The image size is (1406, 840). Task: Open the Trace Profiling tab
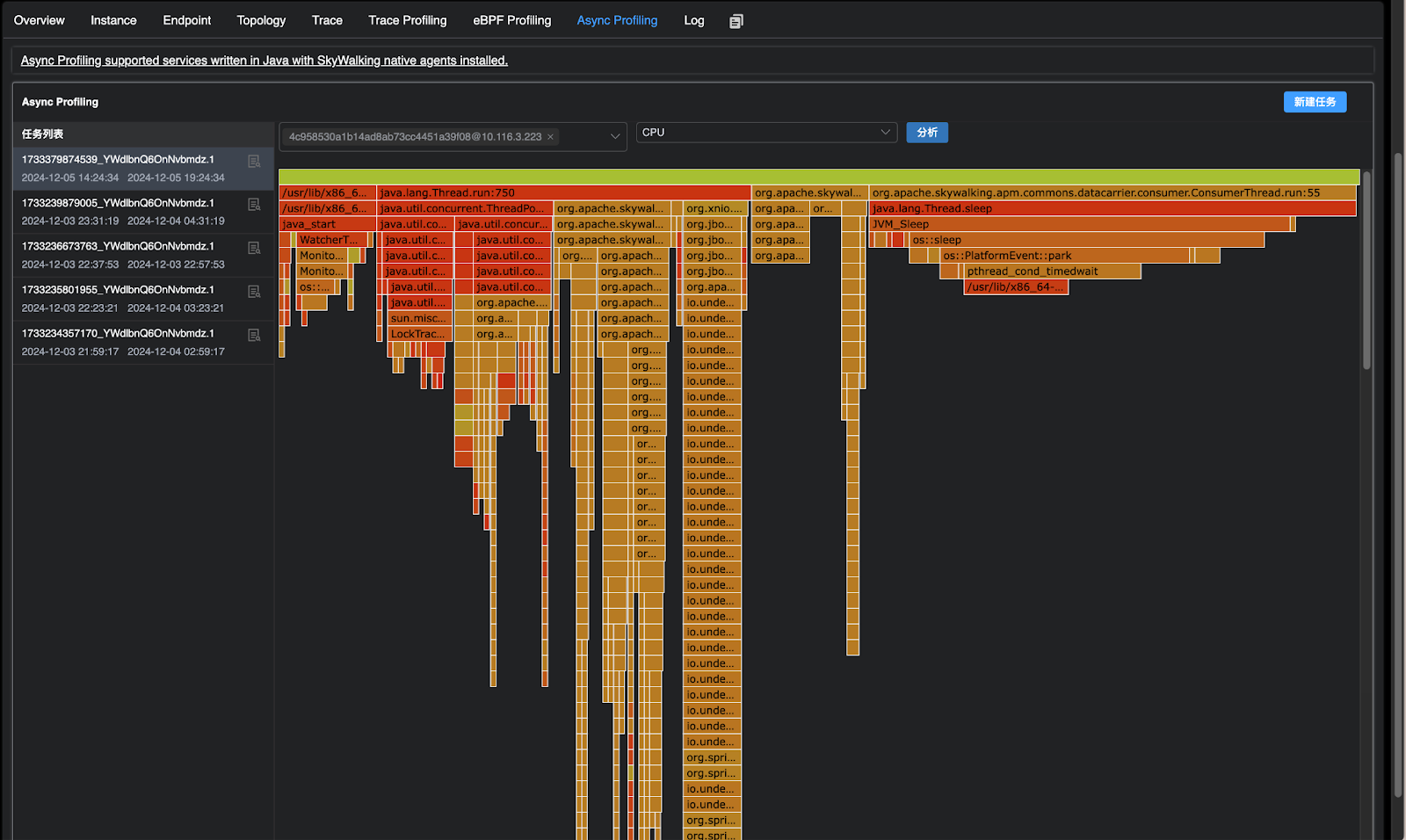(407, 20)
